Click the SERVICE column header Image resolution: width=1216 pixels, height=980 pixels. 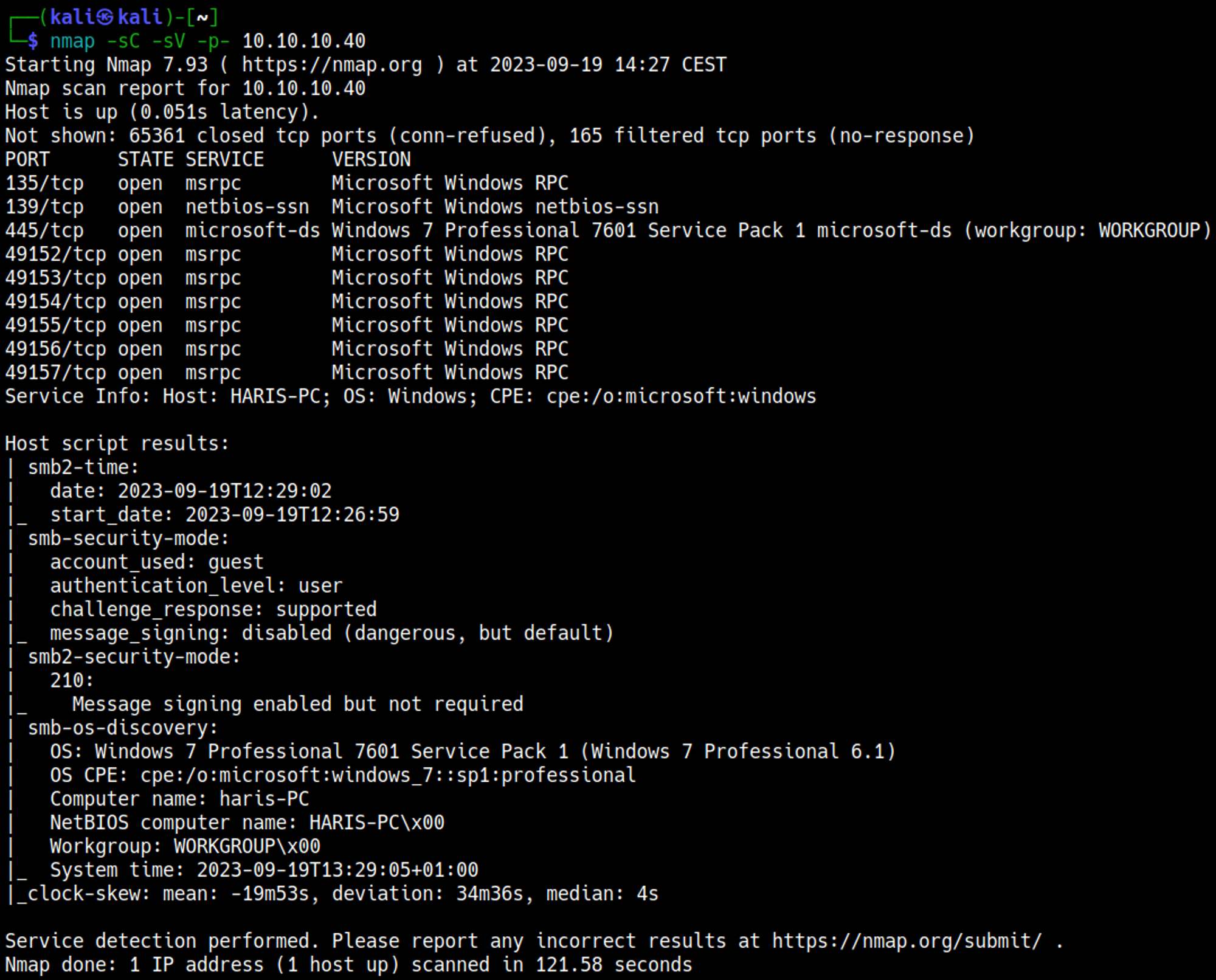coord(224,159)
